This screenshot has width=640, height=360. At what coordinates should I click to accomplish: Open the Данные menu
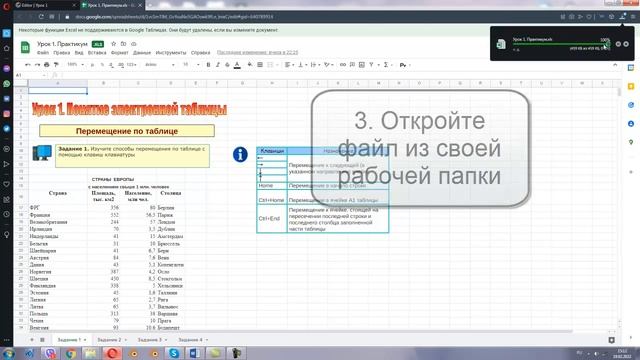142,53
